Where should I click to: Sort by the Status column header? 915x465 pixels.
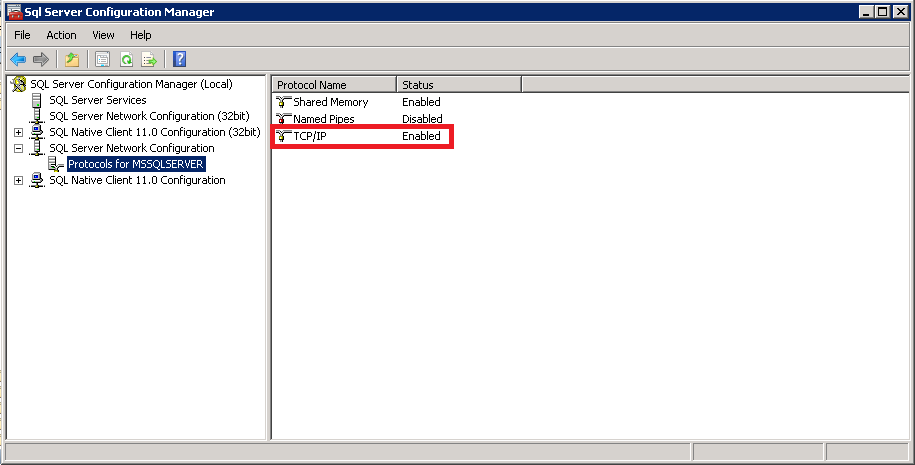coord(459,85)
